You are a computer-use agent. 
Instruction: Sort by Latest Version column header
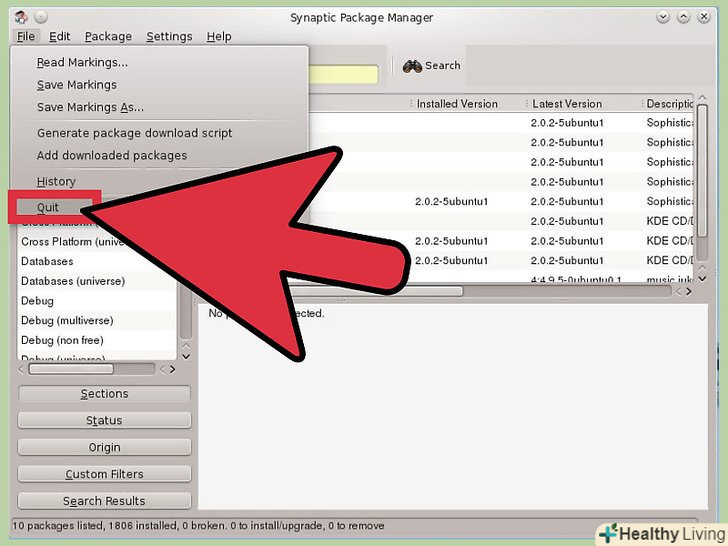[x=567, y=104]
